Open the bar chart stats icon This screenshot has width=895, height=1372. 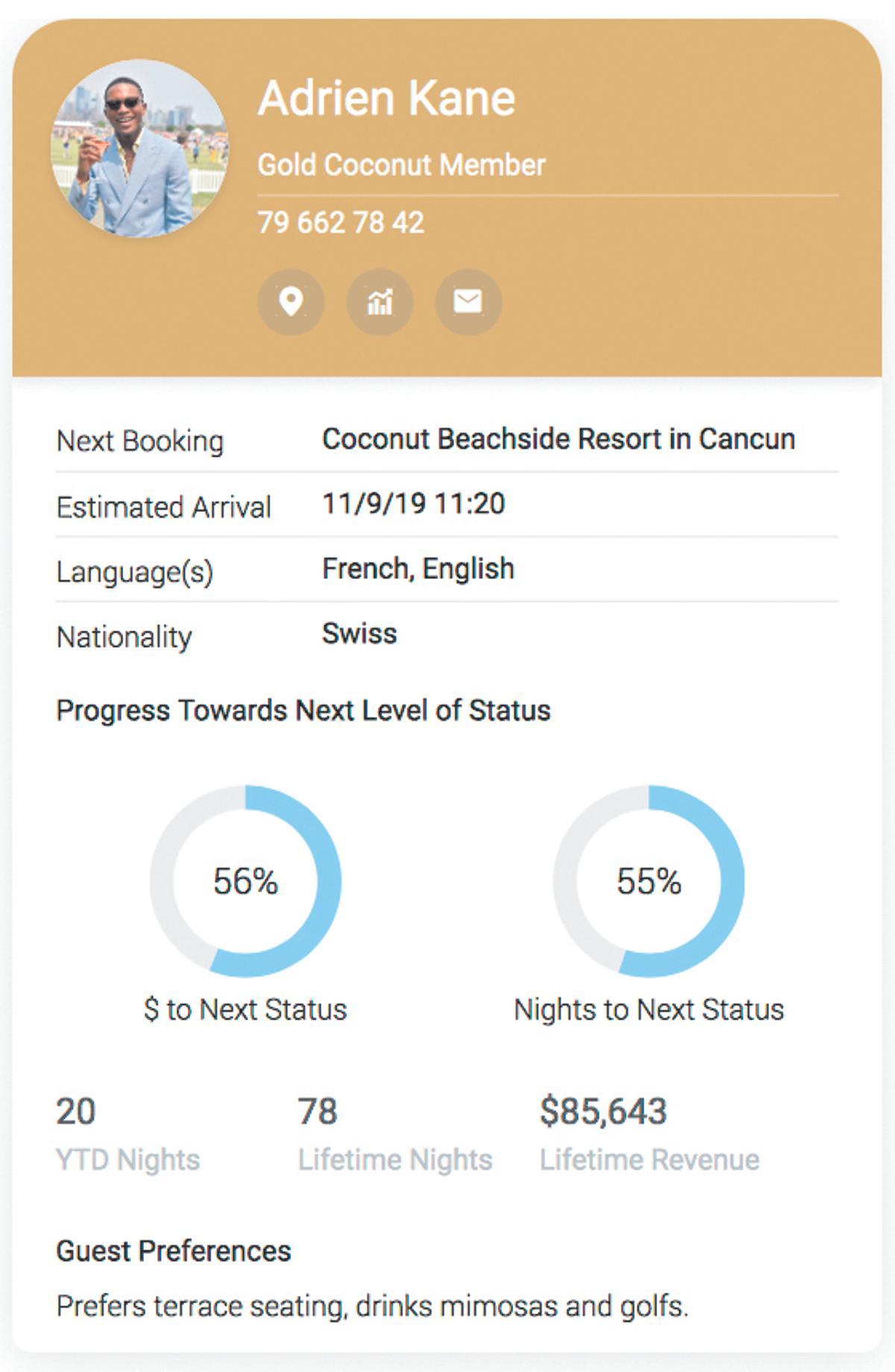(x=380, y=302)
